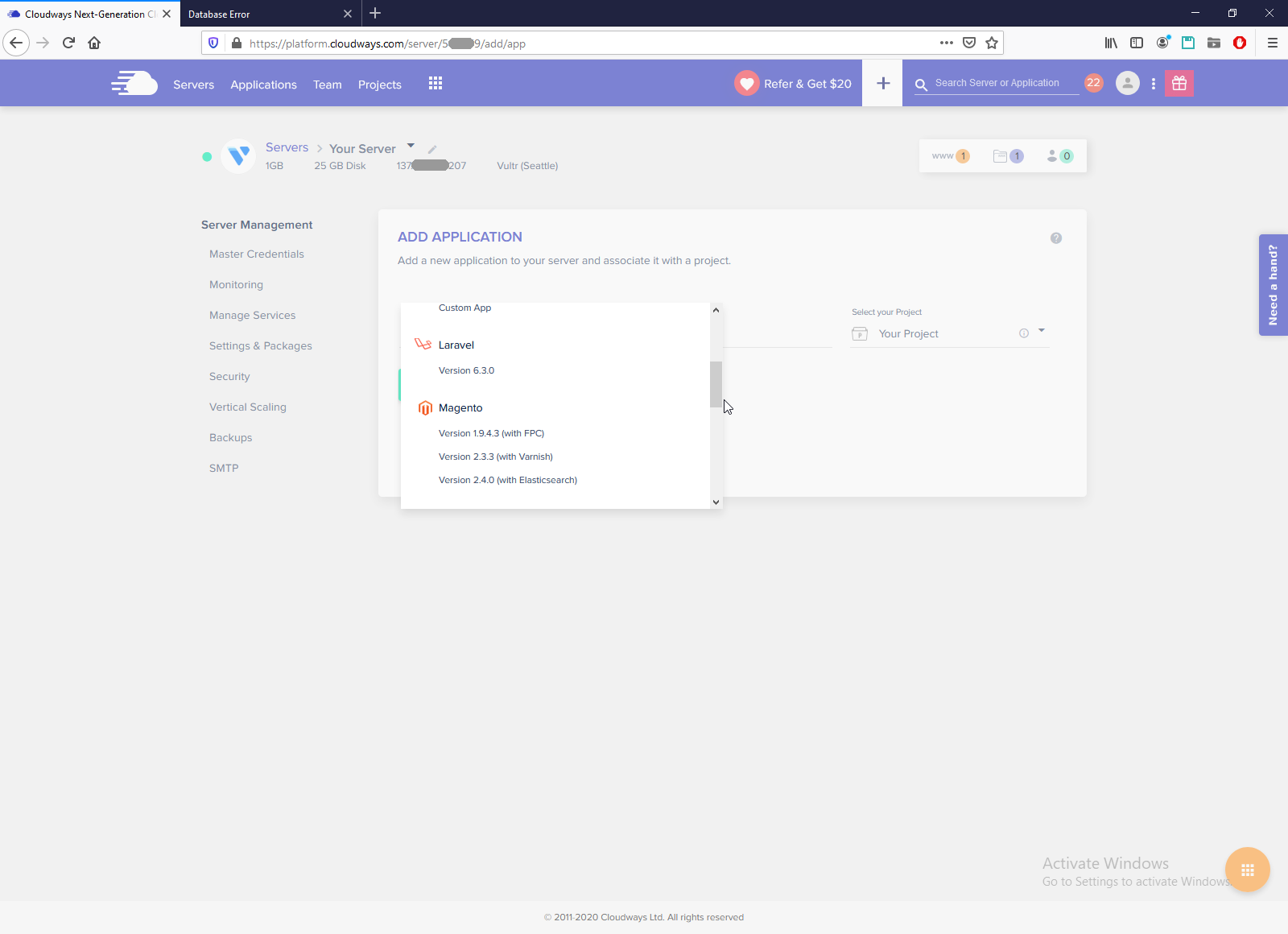Click the Cloudways cloud logo
Screen dimensions: 1288x934
click(134, 83)
